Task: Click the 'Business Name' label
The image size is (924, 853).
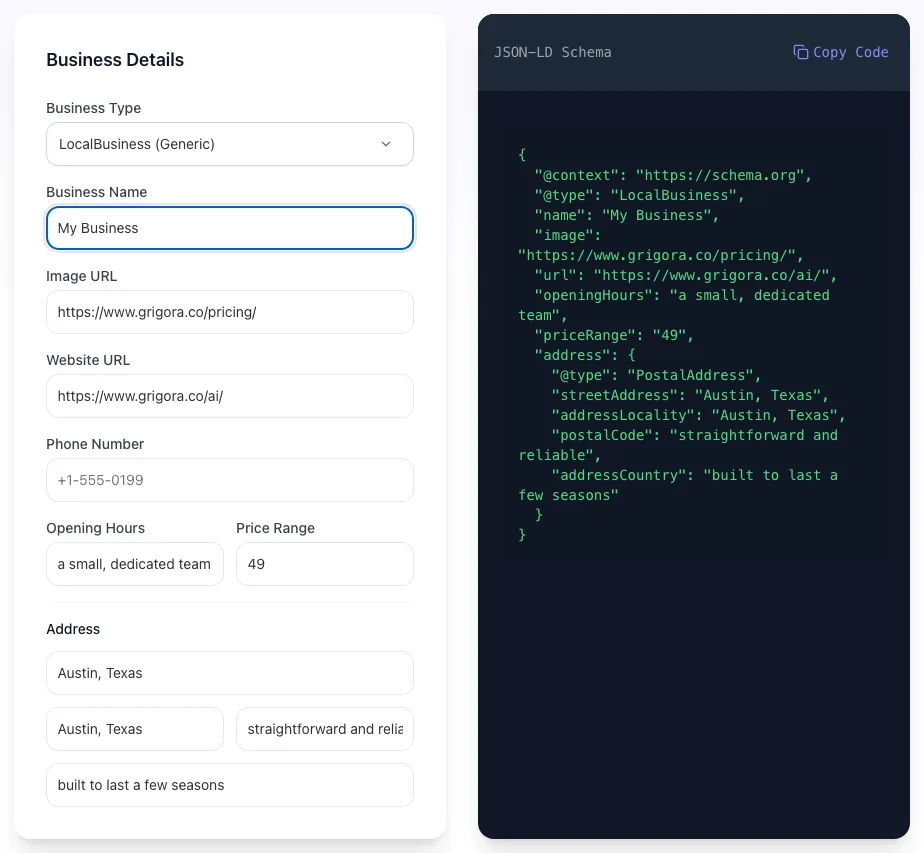Action: point(97,192)
